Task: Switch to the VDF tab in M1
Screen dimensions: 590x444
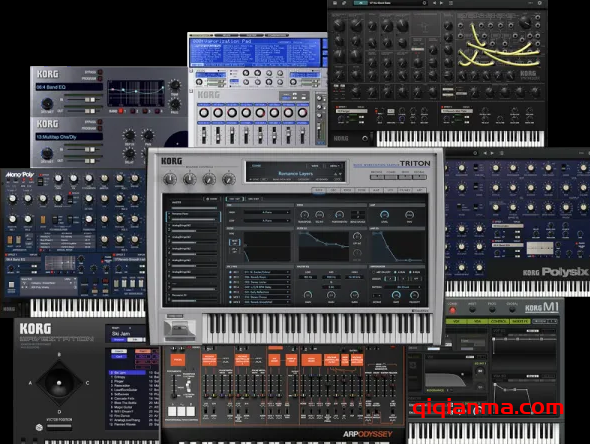Action: coord(456,321)
